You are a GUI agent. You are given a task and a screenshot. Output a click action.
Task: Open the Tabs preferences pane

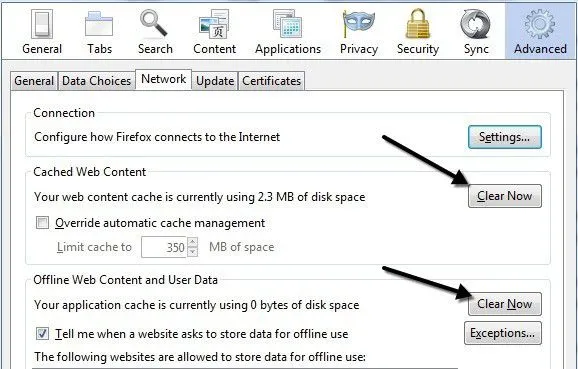(99, 31)
